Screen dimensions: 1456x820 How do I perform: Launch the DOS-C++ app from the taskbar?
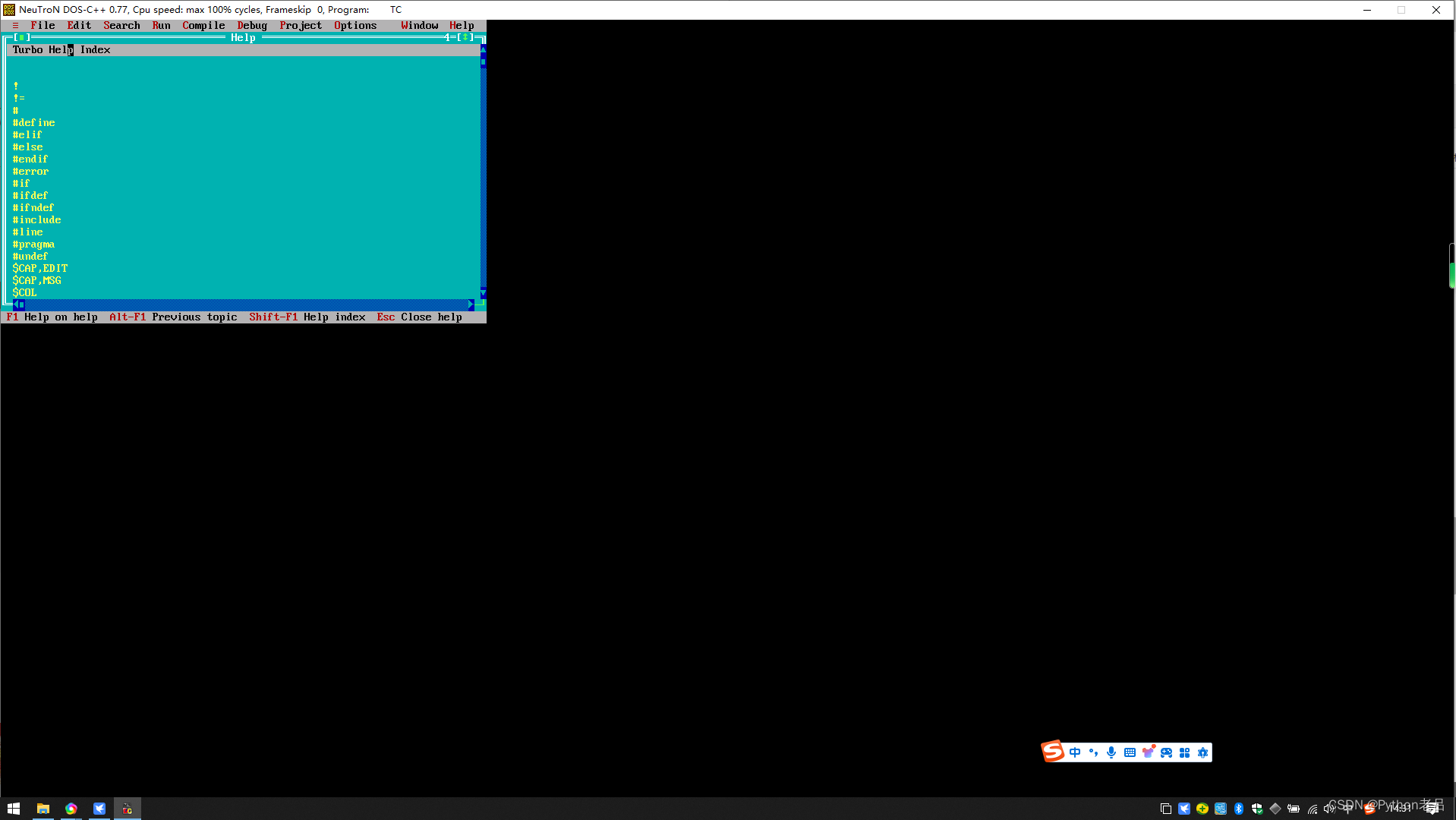coord(128,808)
